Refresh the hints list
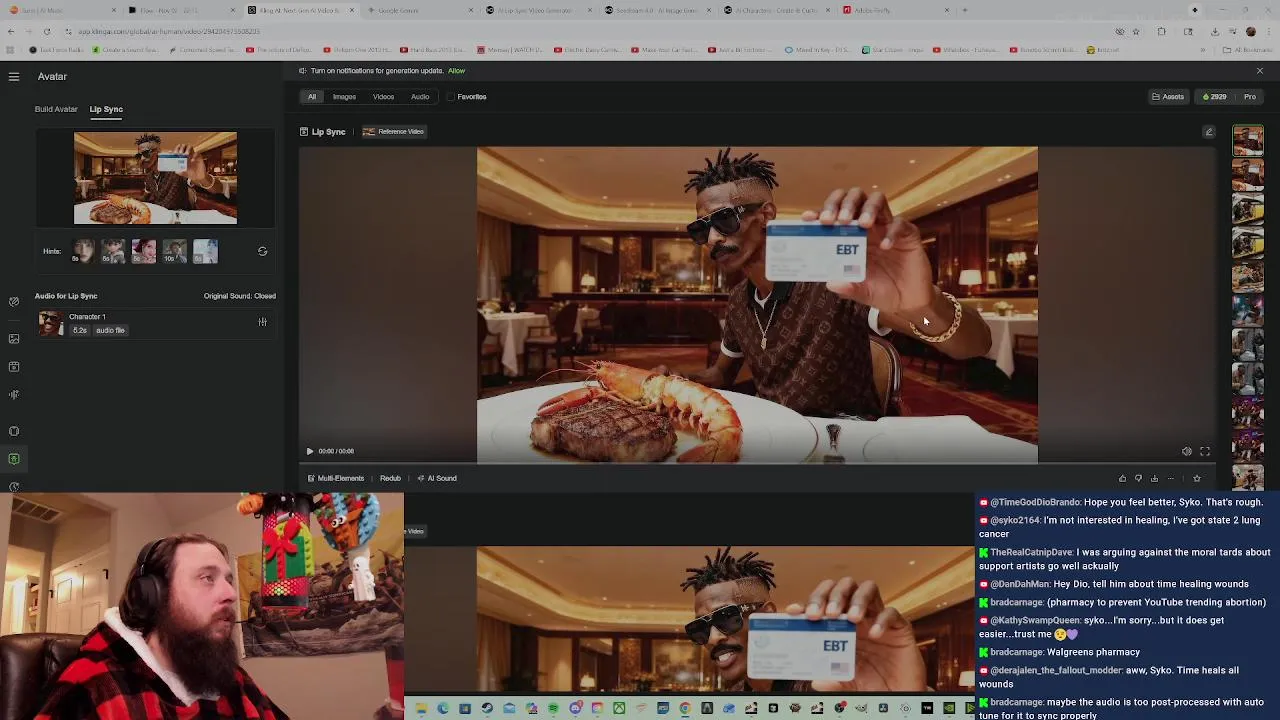The width and height of the screenshot is (1280, 720). pos(262,251)
